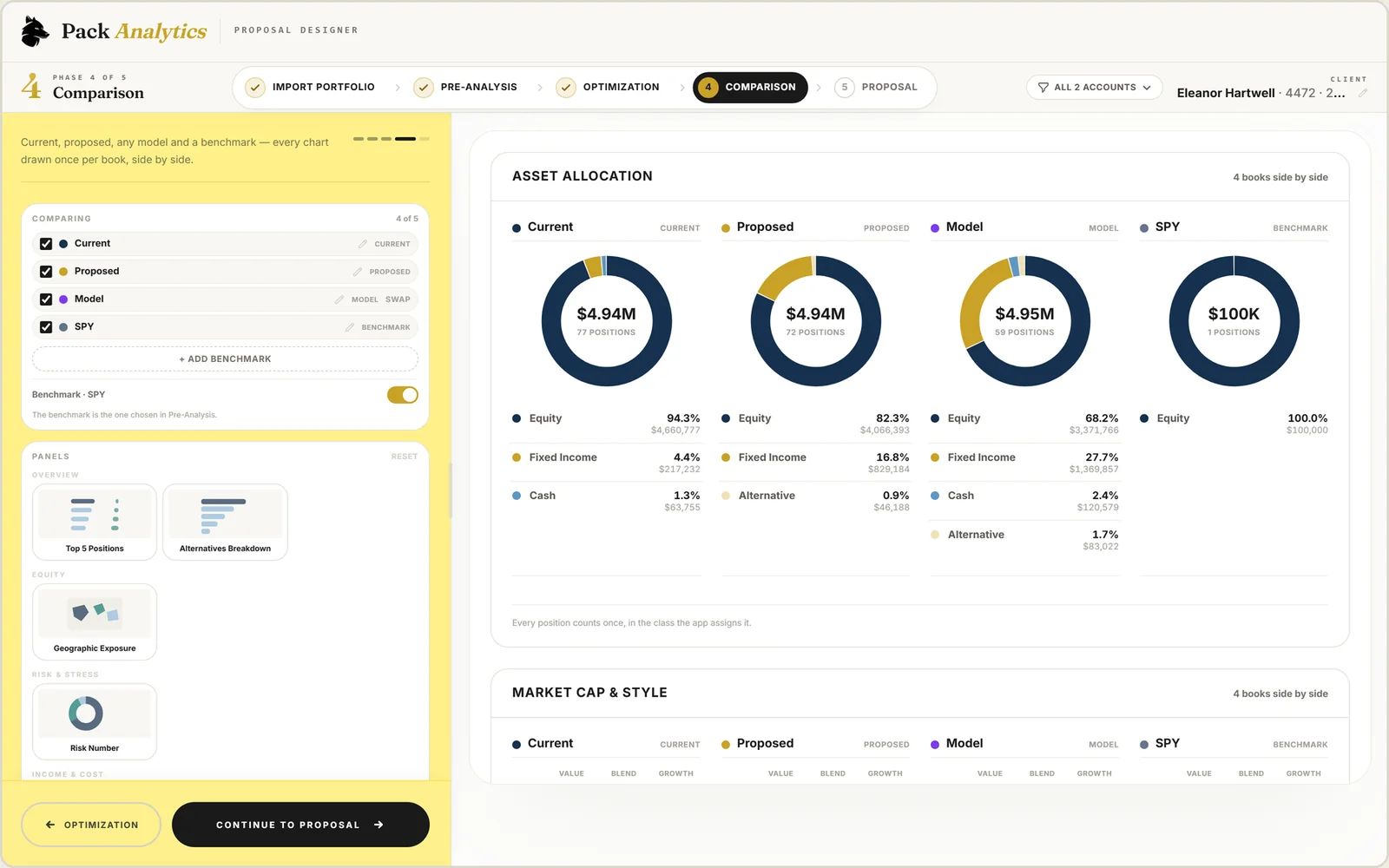This screenshot has height=868, width=1389.
Task: Click the purple Model color dot in Comparing list
Action: [x=63, y=299]
